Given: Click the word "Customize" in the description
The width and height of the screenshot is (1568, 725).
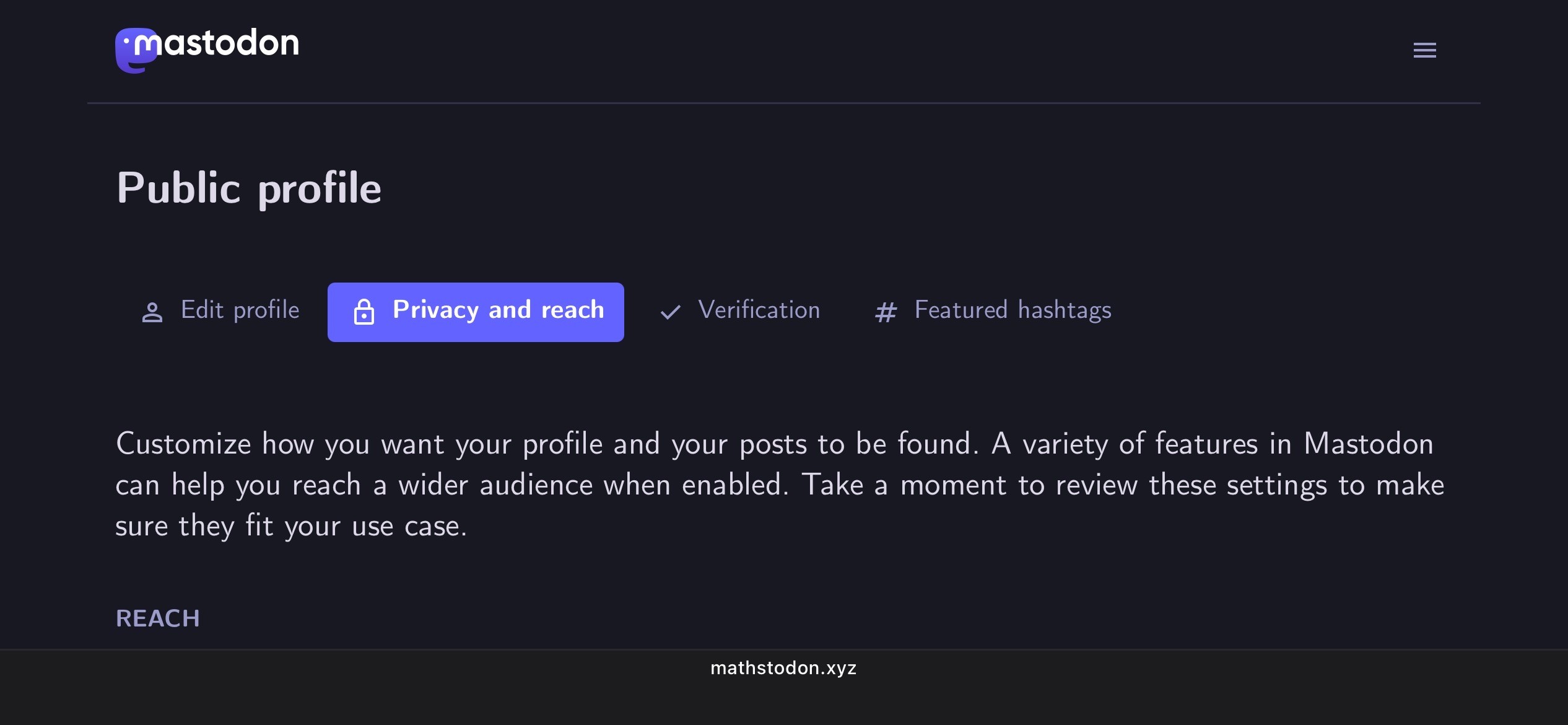Looking at the screenshot, I should (x=183, y=444).
